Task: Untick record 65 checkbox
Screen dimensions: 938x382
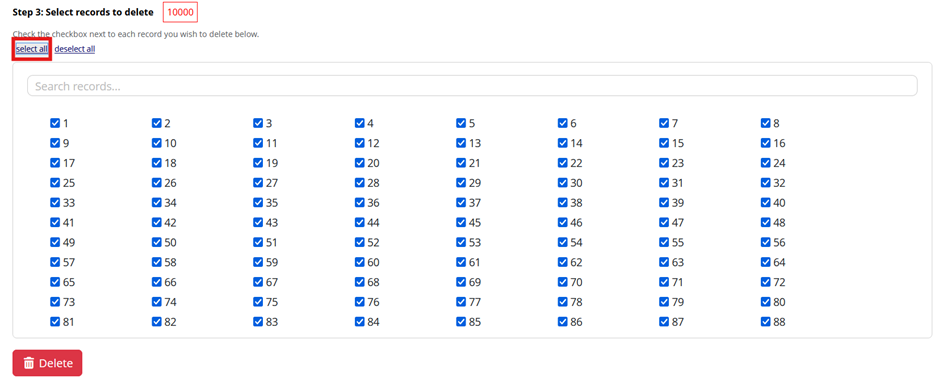Action: click(55, 282)
